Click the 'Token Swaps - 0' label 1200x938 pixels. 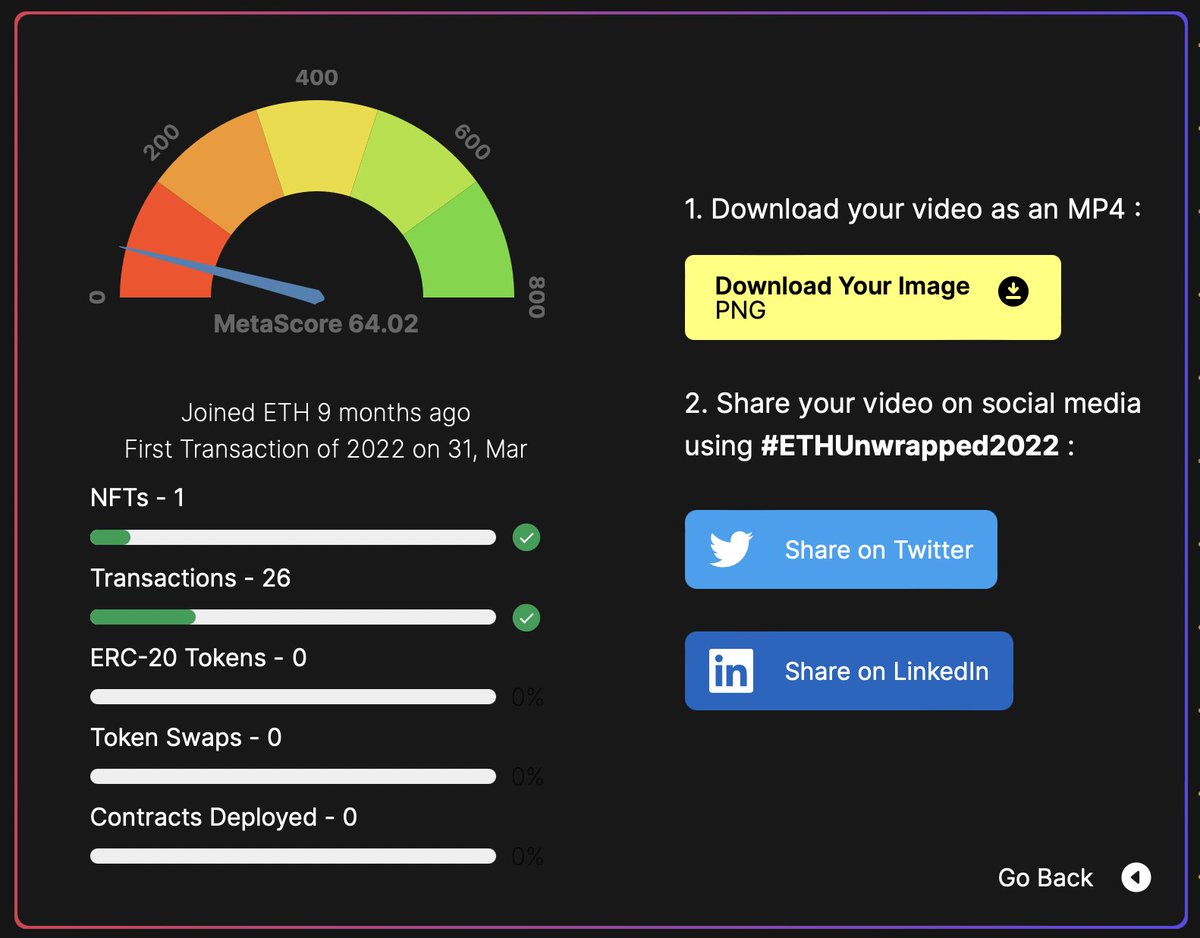click(x=186, y=737)
